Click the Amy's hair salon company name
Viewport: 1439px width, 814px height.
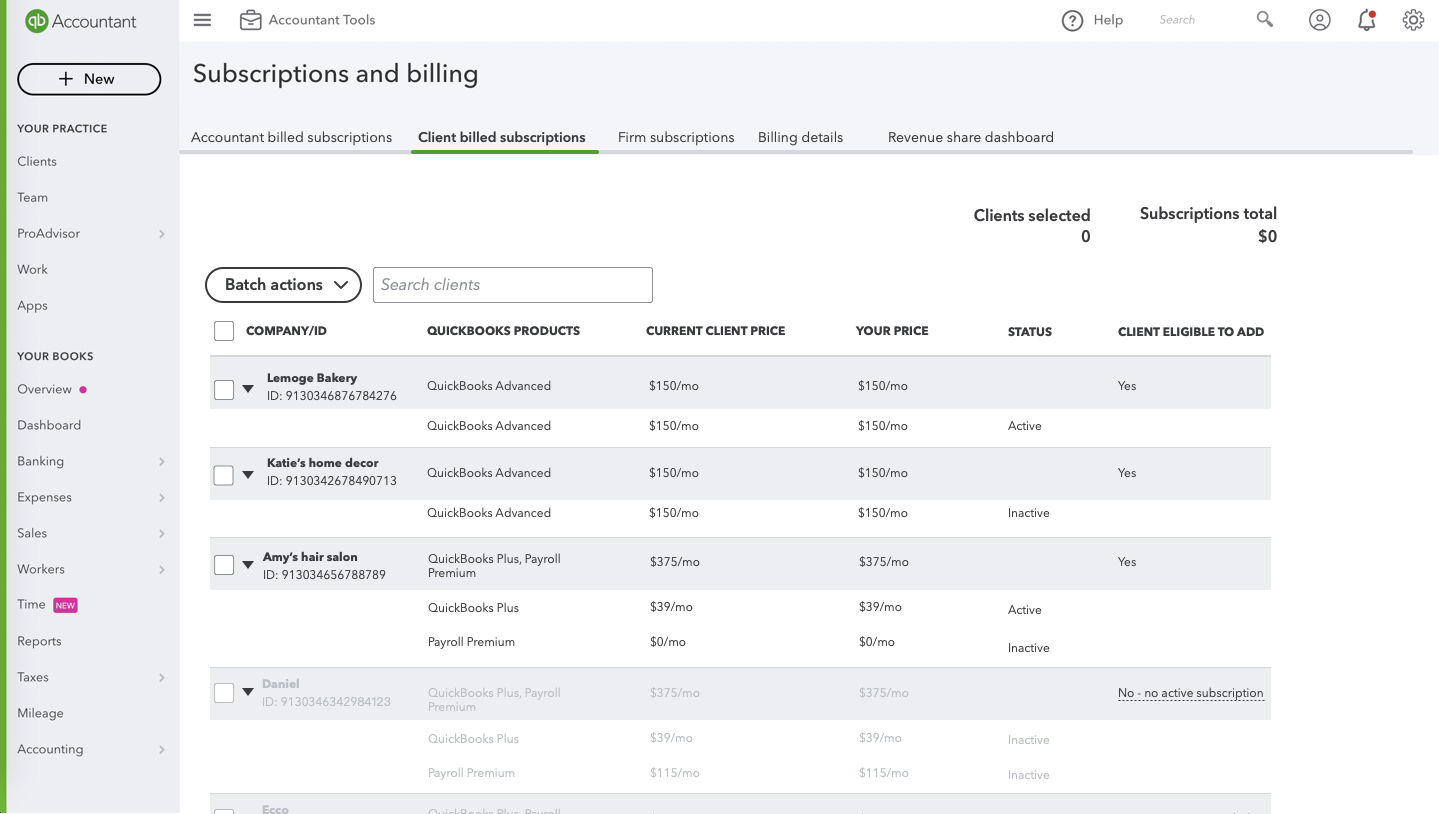(310, 557)
